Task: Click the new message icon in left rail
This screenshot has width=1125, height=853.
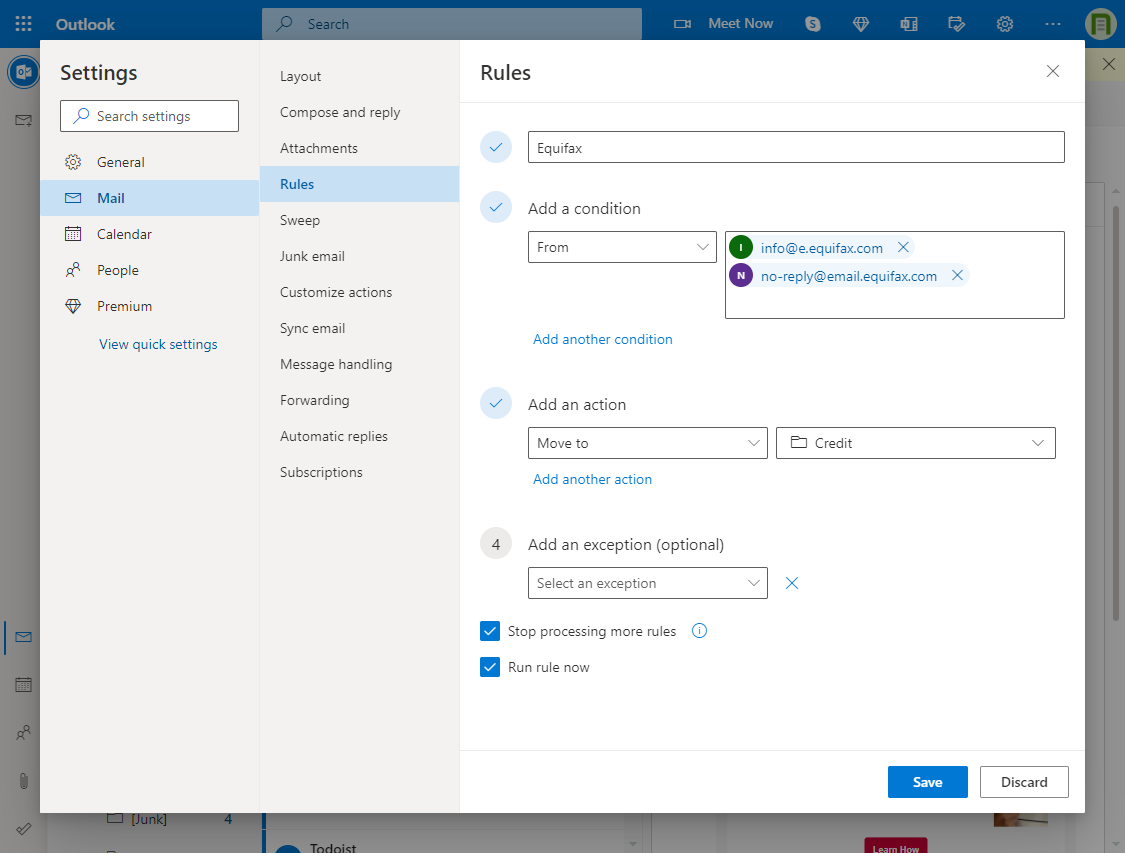Action: (x=23, y=121)
